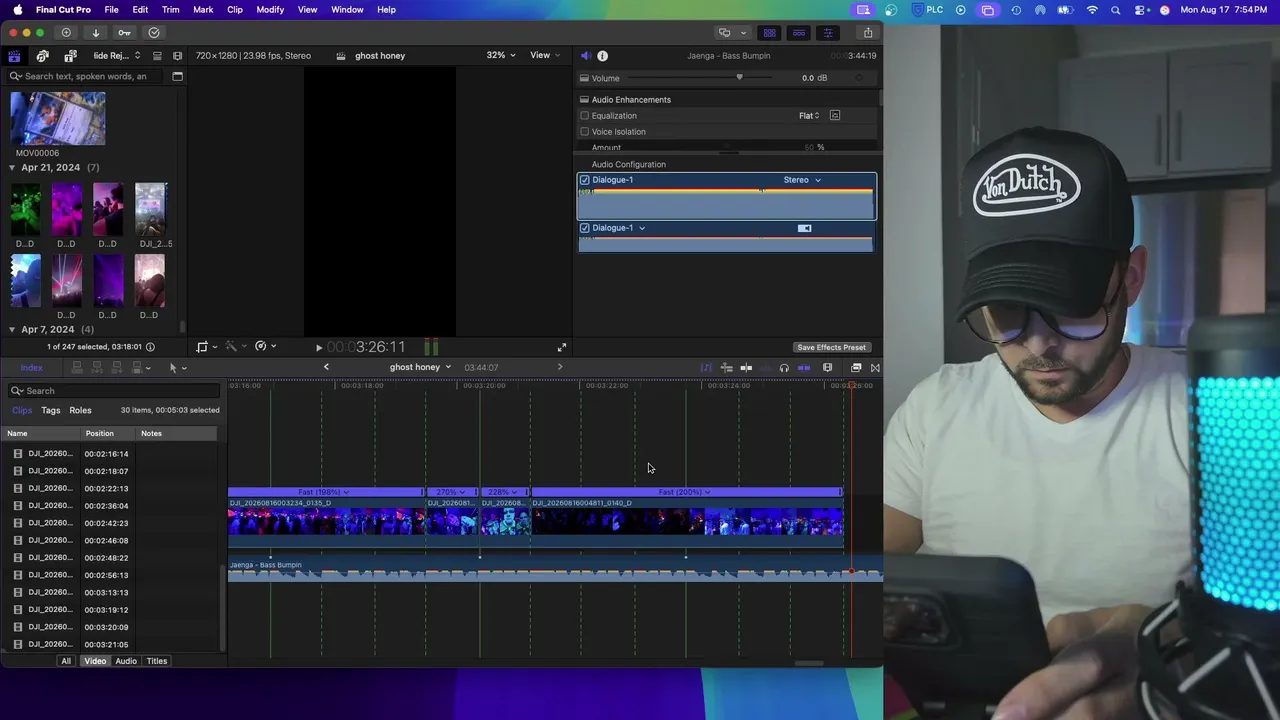The width and height of the screenshot is (1280, 720).
Task: Open the Flat equalization preset dropdown
Action: (809, 116)
